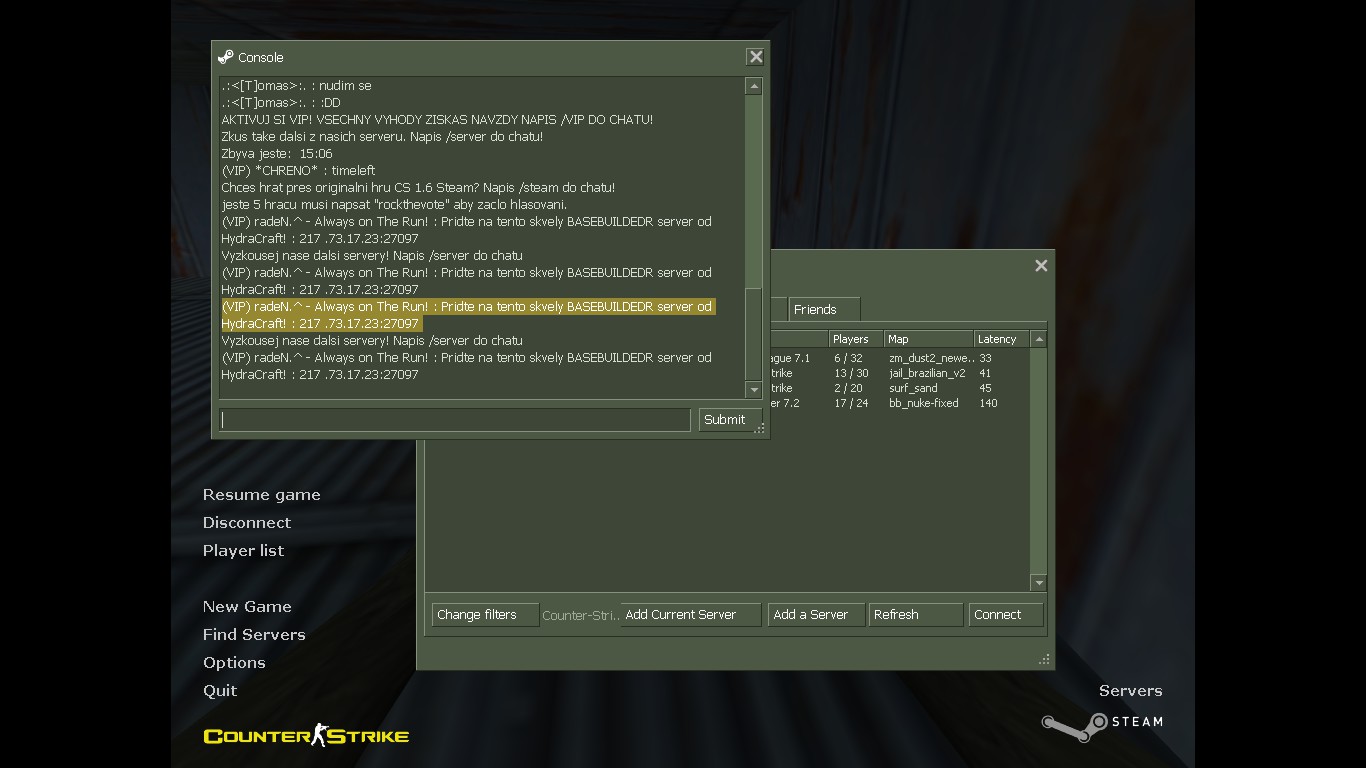Click the '(VIP) *CHRENO* : timeleft' line
Image resolution: width=1366 pixels, height=768 pixels.
(x=298, y=171)
